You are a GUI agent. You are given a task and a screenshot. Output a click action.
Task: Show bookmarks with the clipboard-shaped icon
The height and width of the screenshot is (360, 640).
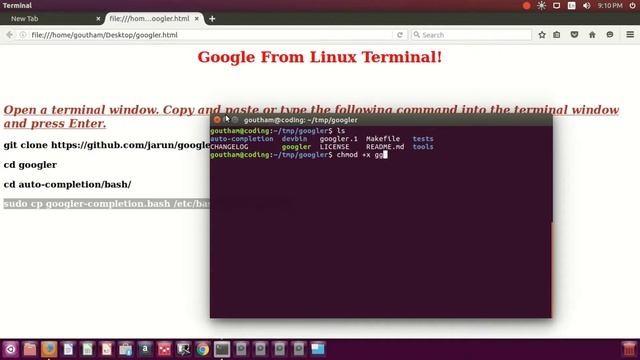pyautogui.click(x=557, y=35)
